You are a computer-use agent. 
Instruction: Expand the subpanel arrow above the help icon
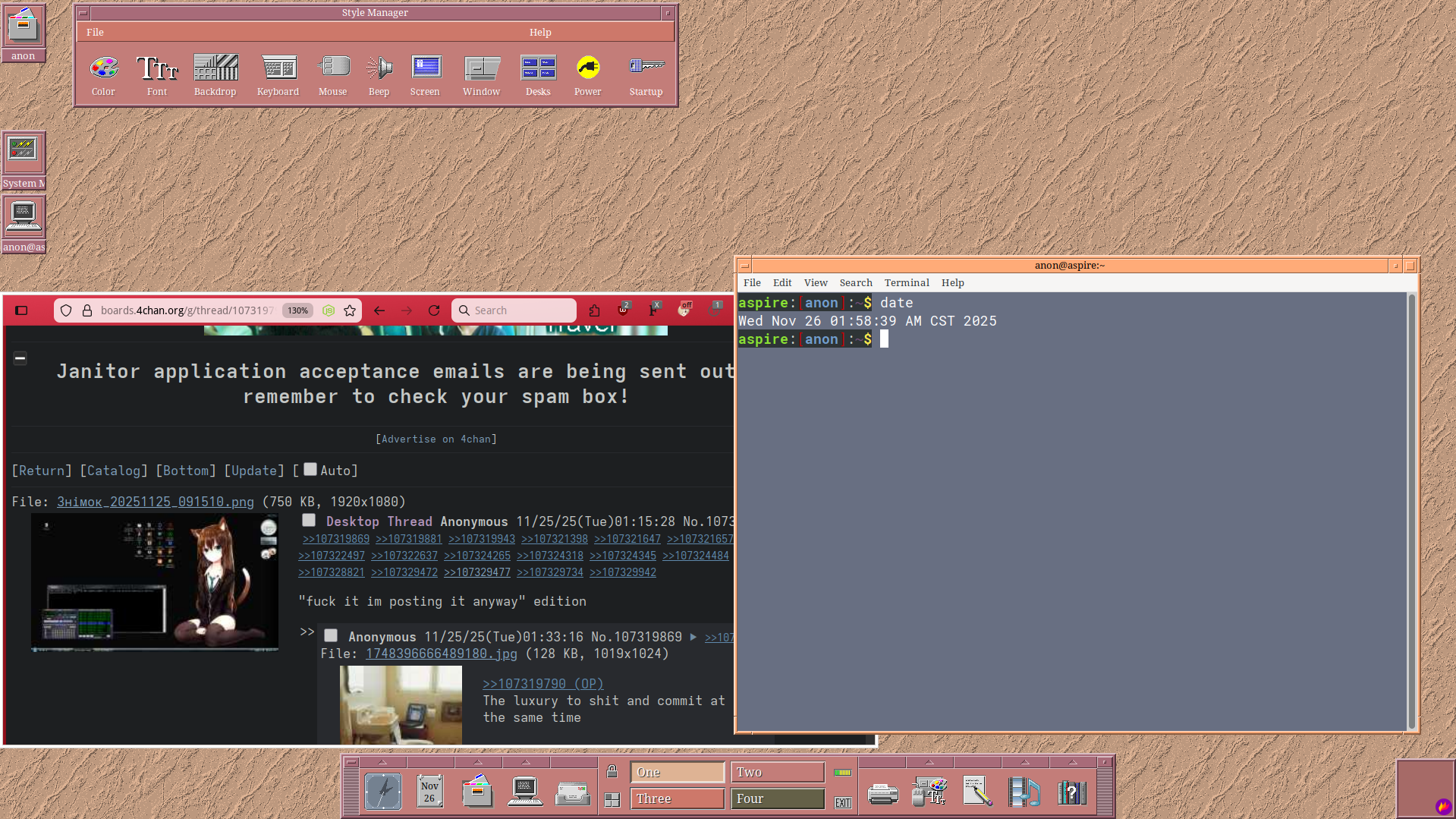[x=1073, y=762]
